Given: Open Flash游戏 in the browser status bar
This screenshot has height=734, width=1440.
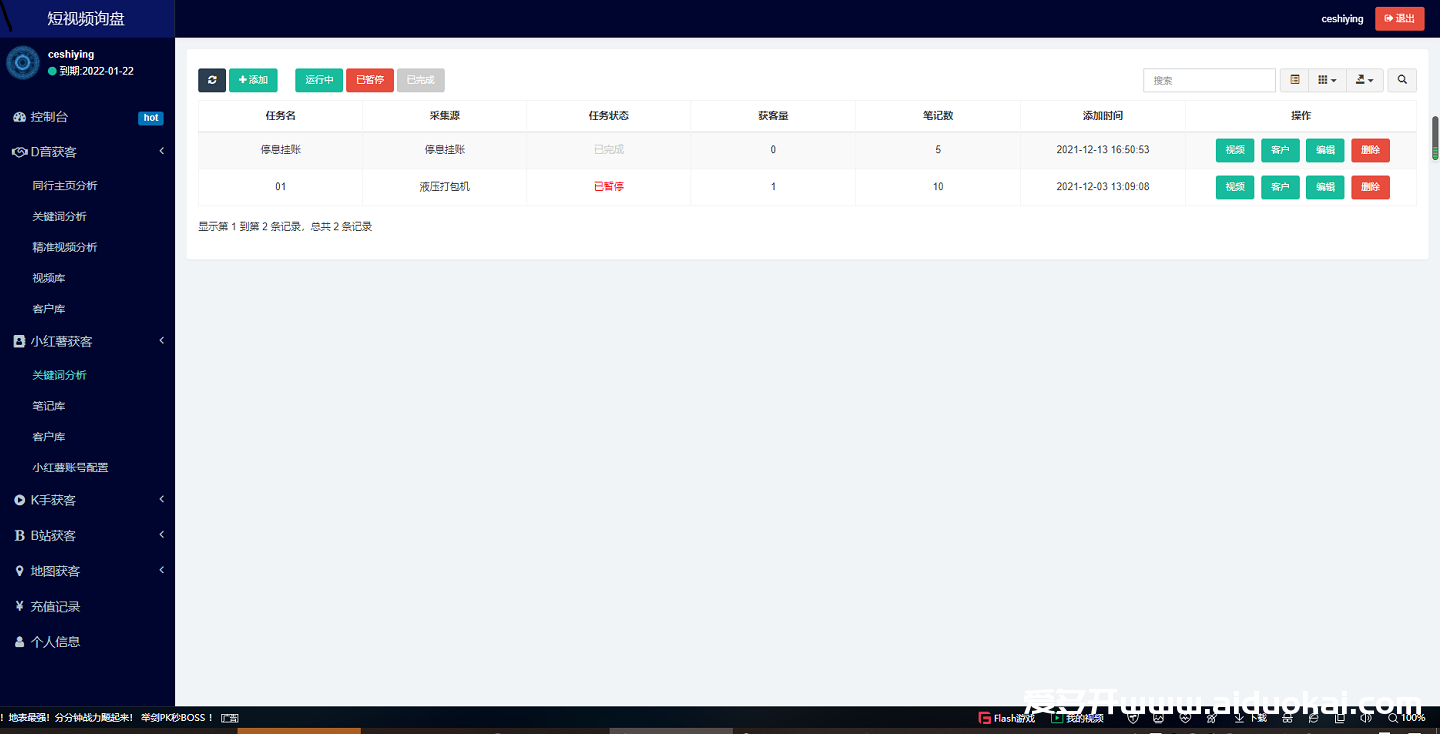Looking at the screenshot, I should click(x=1006, y=718).
